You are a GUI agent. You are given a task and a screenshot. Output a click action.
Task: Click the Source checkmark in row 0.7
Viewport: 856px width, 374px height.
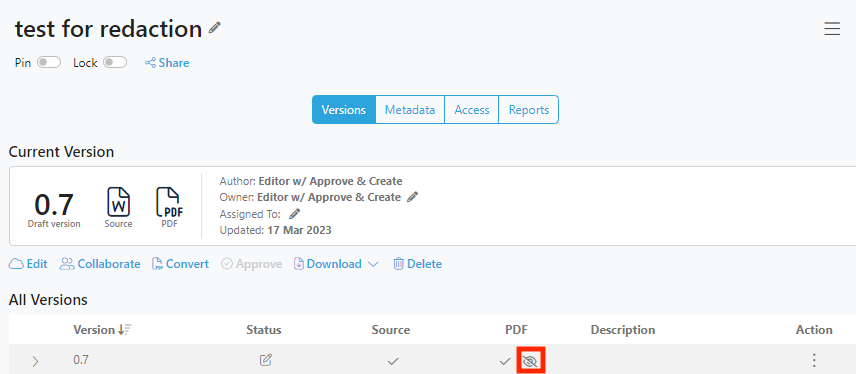coord(393,360)
